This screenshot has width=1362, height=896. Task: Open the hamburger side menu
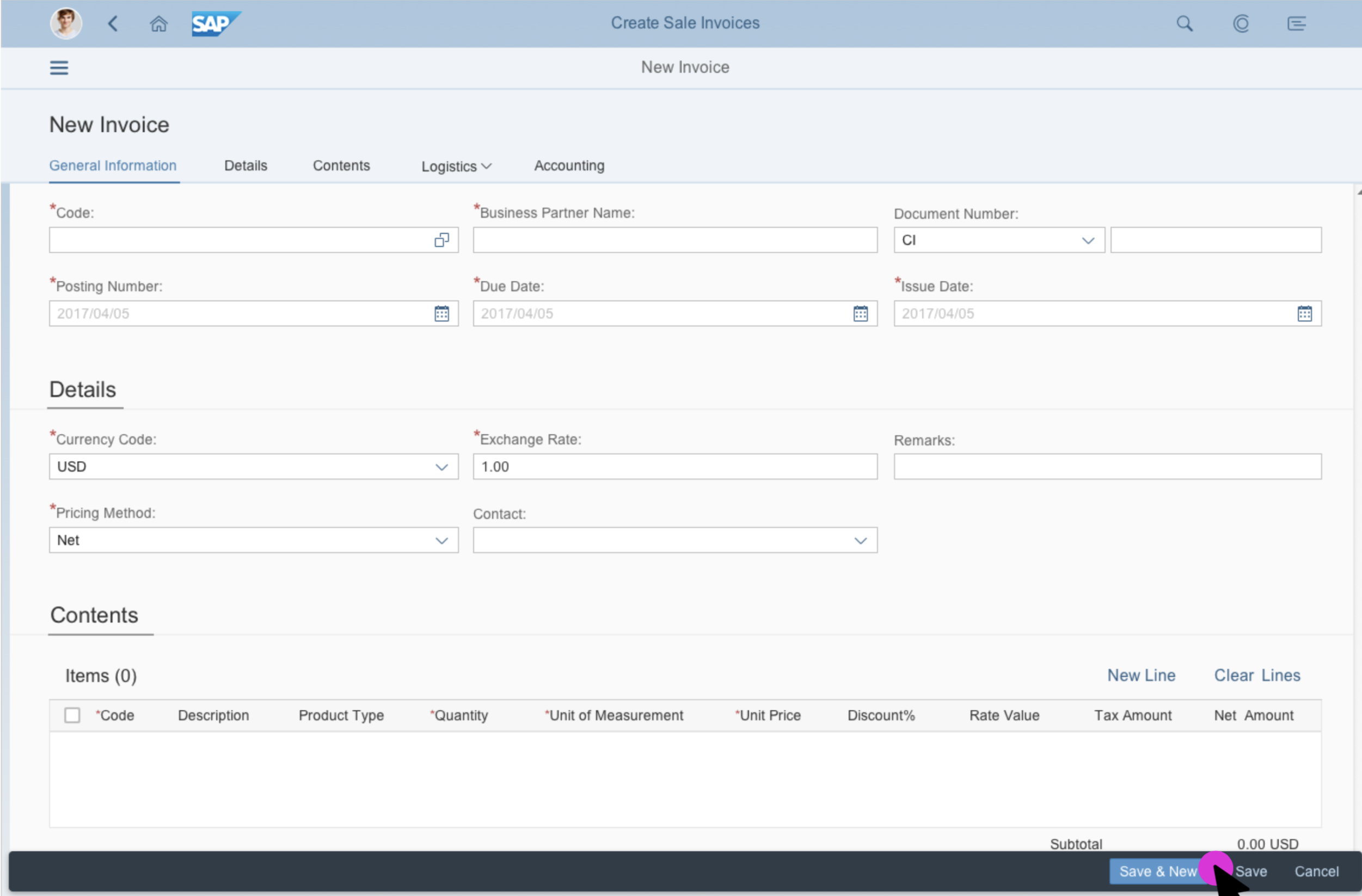pos(59,67)
